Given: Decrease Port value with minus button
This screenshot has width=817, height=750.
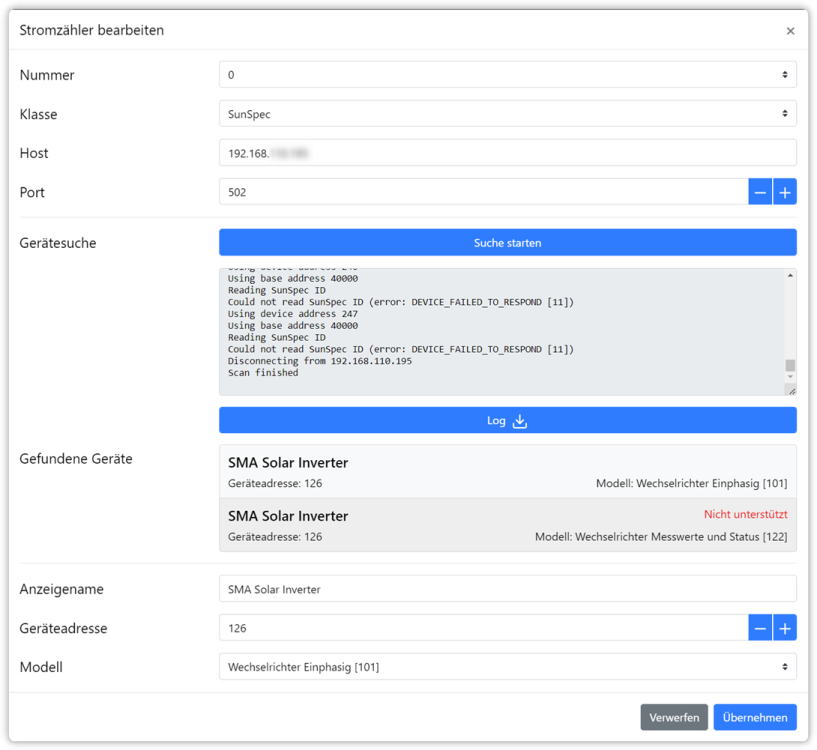Looking at the screenshot, I should (760, 192).
